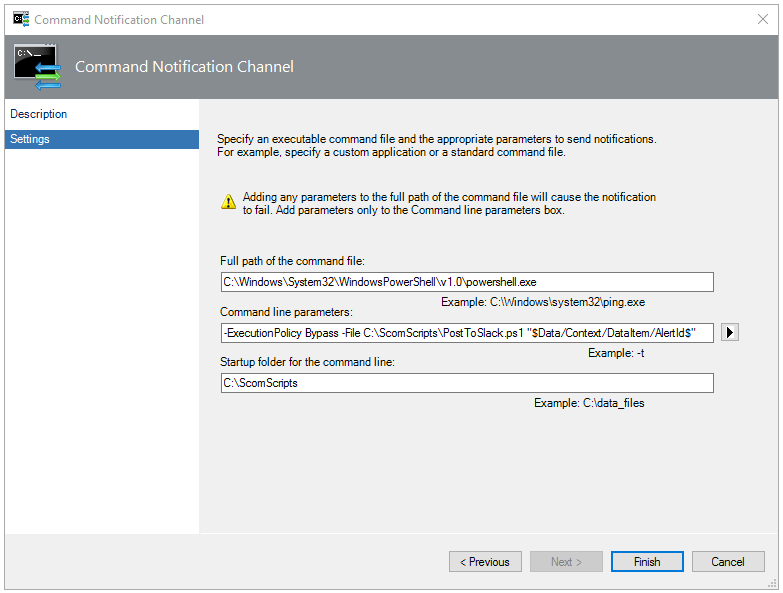Go back with the Previous button

coord(485,562)
